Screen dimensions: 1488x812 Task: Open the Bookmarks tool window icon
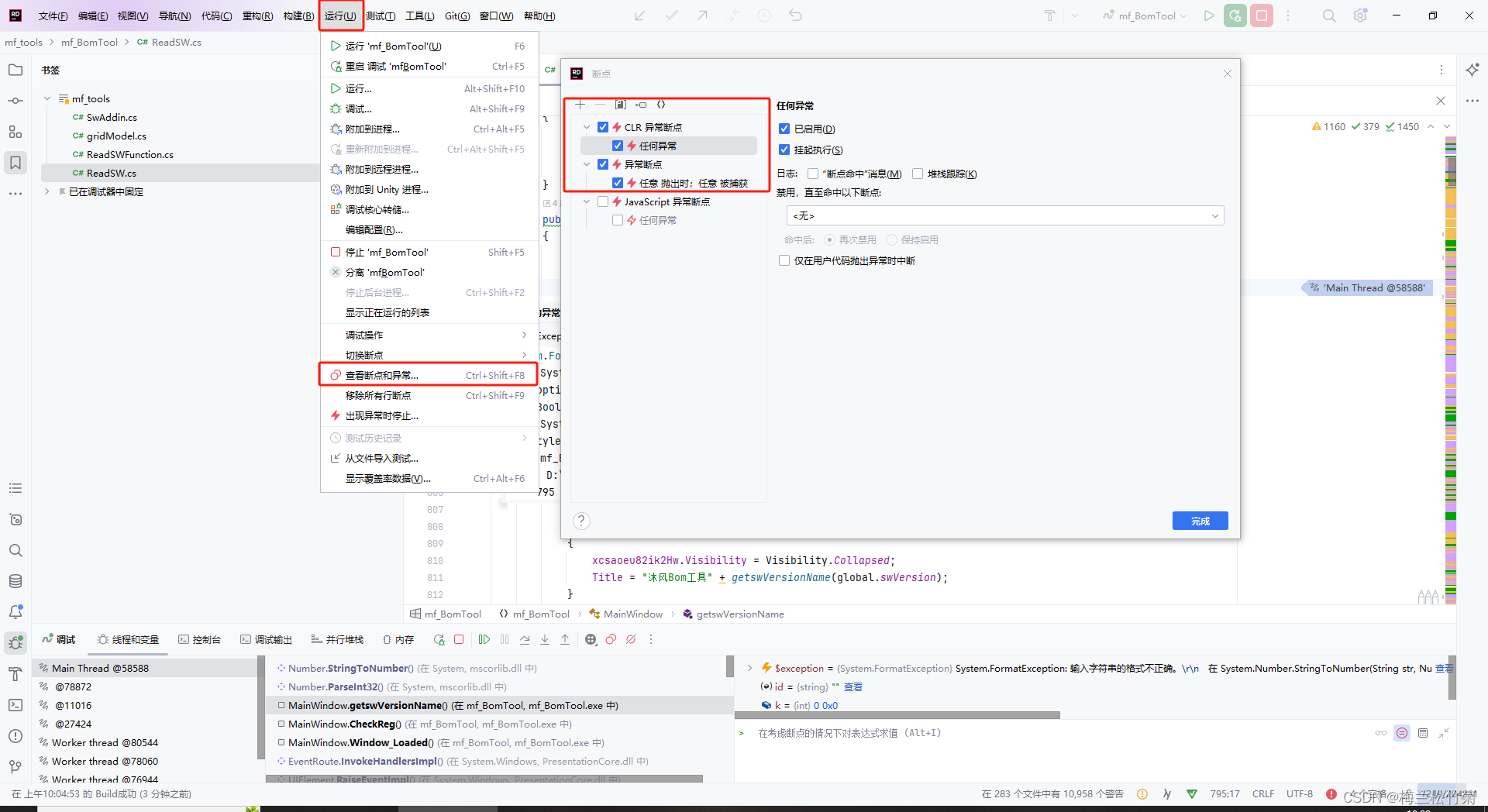point(15,163)
